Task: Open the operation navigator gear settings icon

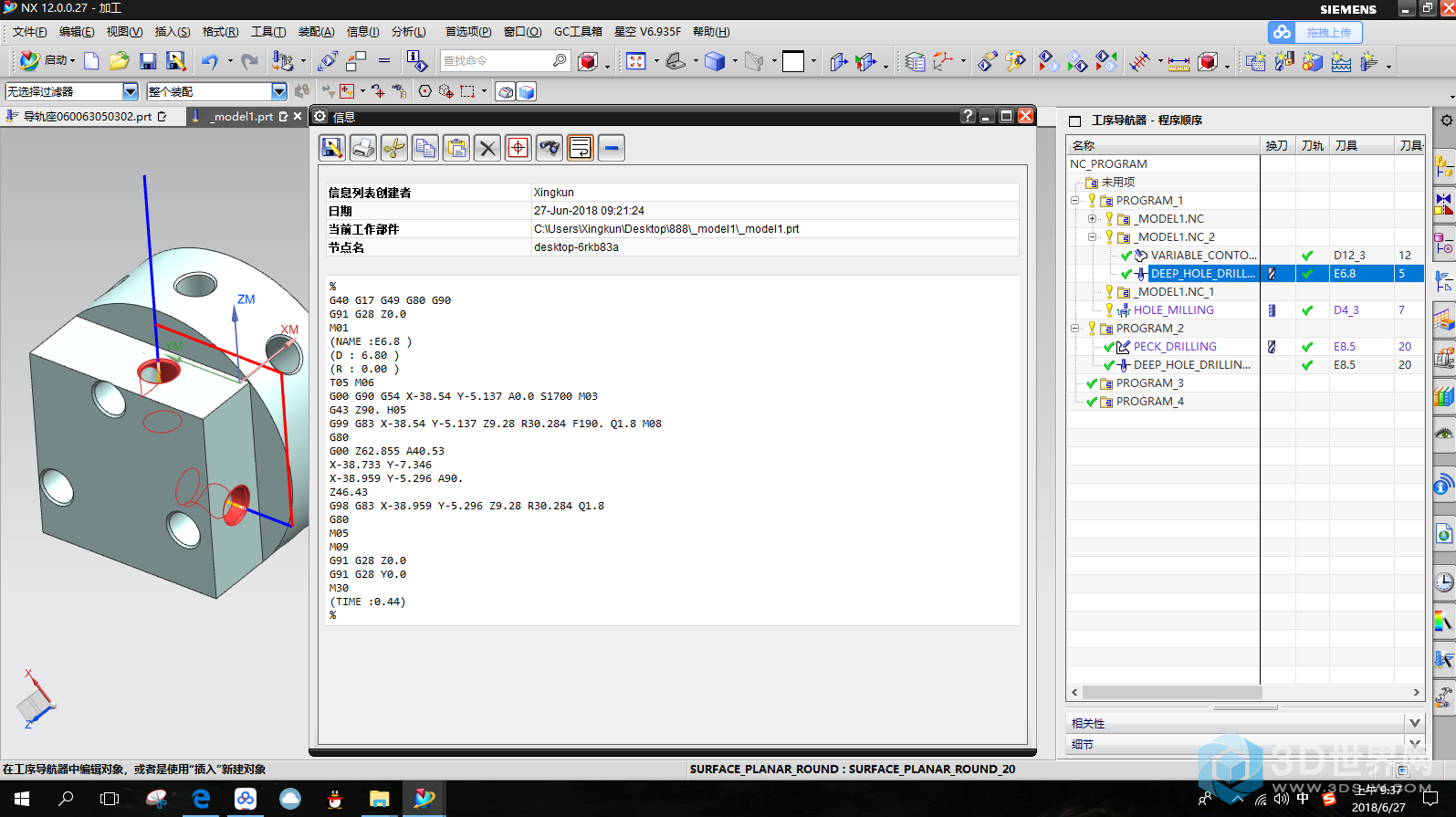Action: coord(1446,120)
